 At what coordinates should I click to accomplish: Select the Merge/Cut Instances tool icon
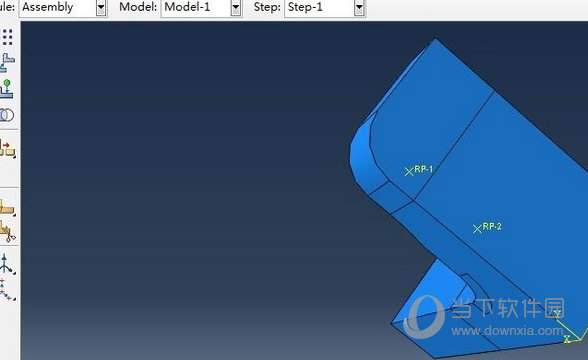pyautogui.click(x=7, y=115)
